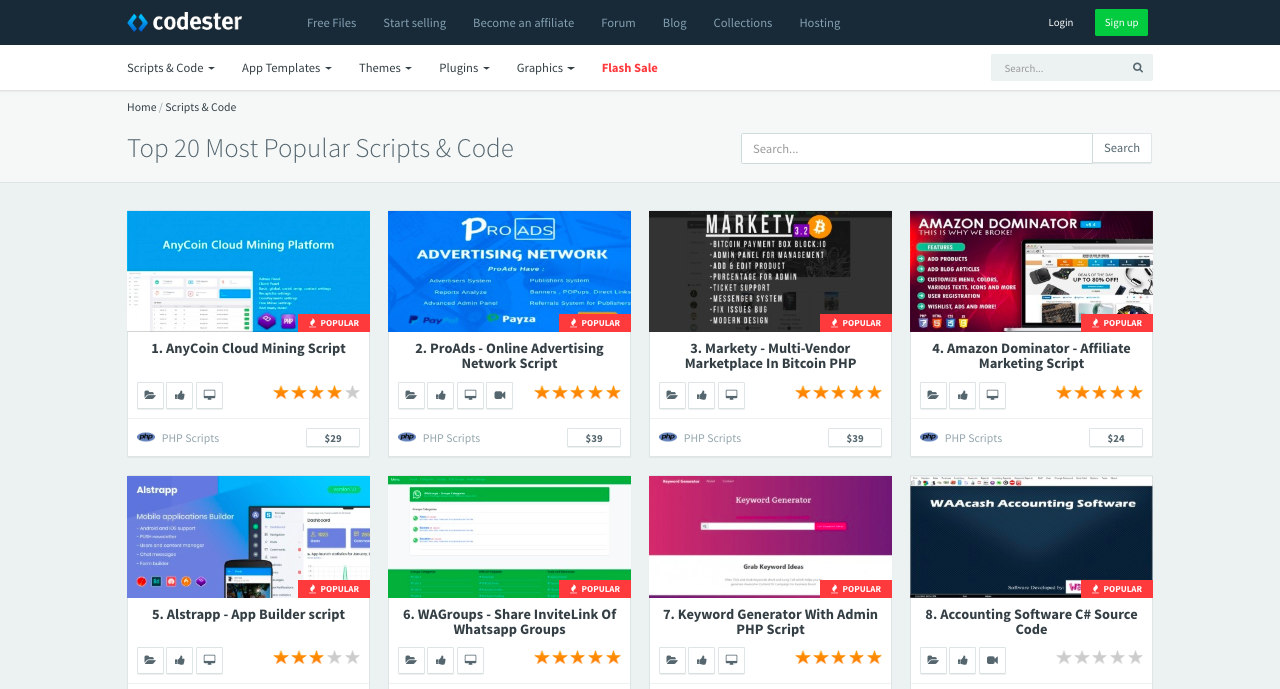Screen dimensions: 1280x689
Task: Click folder icon on Keyword Generator card
Action: pyautogui.click(x=672, y=660)
